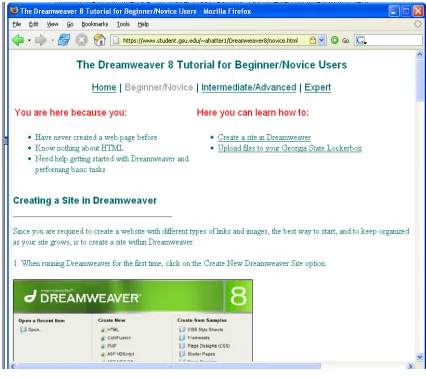Open the Bookmarks menu
The height and width of the screenshot is (377, 426).
coord(95,24)
